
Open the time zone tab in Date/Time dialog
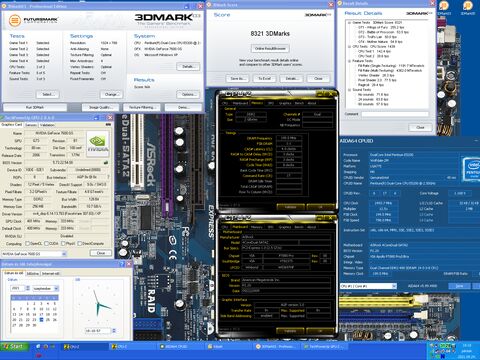pyautogui.click(x=33, y=273)
